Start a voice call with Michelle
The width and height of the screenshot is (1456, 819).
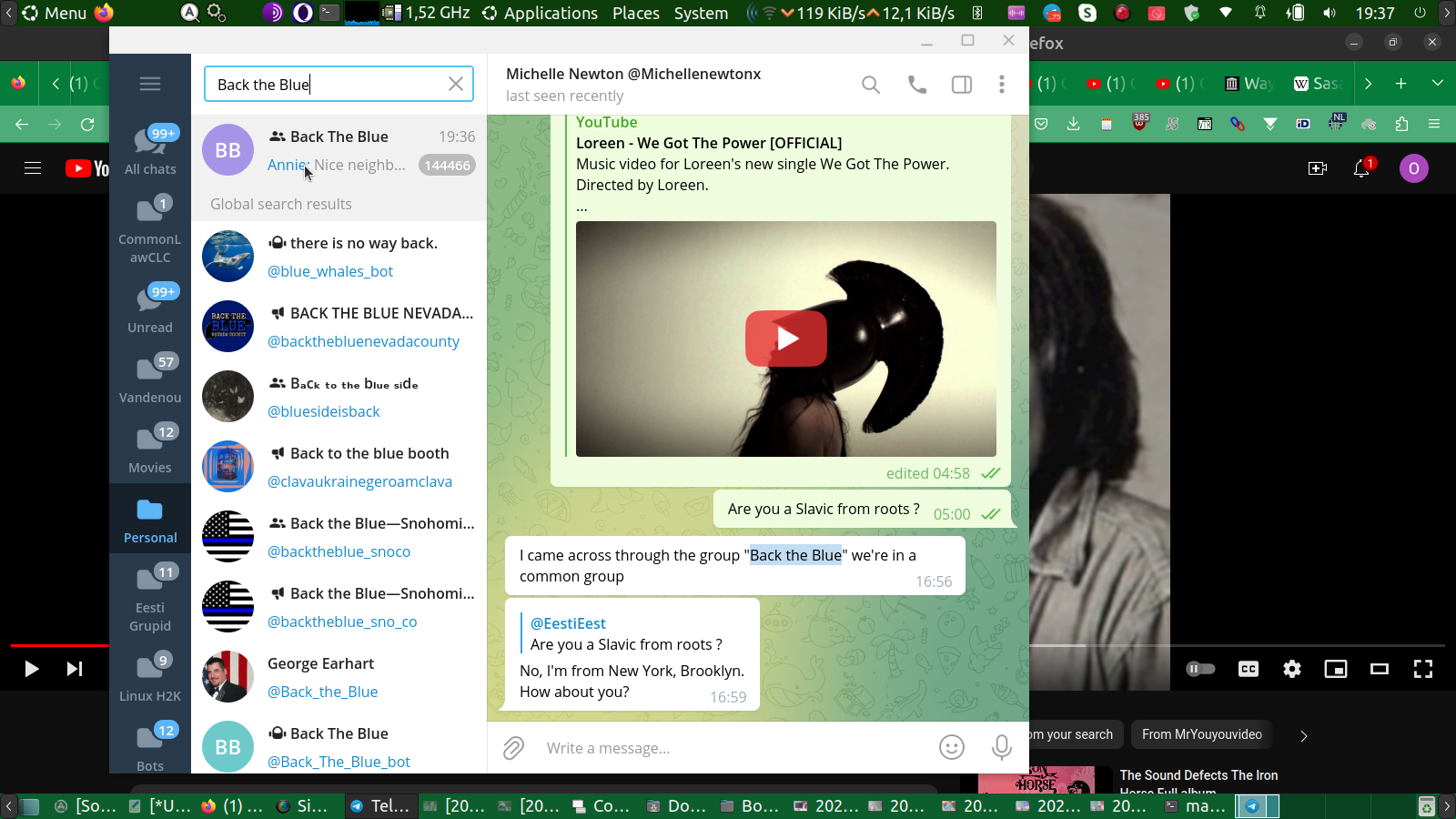(x=917, y=85)
